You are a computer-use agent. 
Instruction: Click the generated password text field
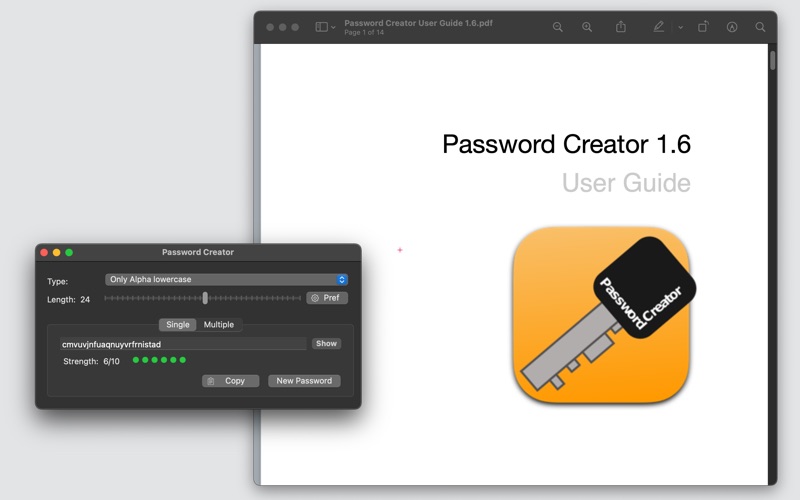[183, 344]
